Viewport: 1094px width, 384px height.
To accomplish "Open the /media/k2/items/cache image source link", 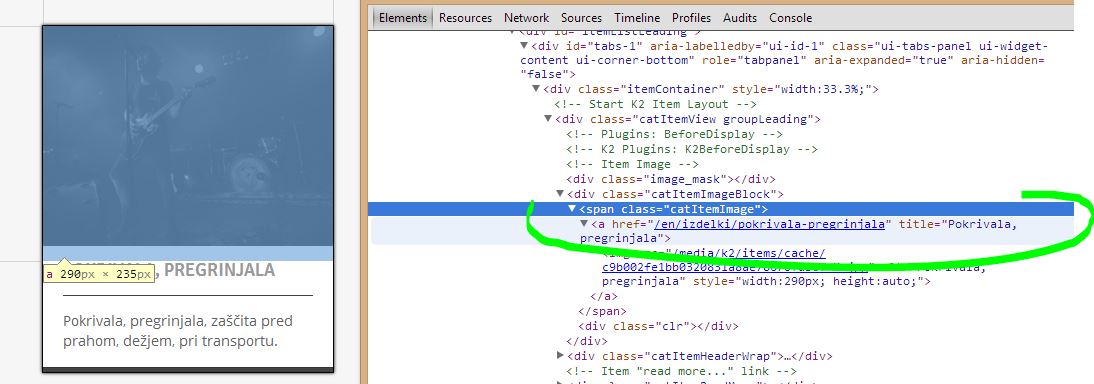I will (714, 253).
